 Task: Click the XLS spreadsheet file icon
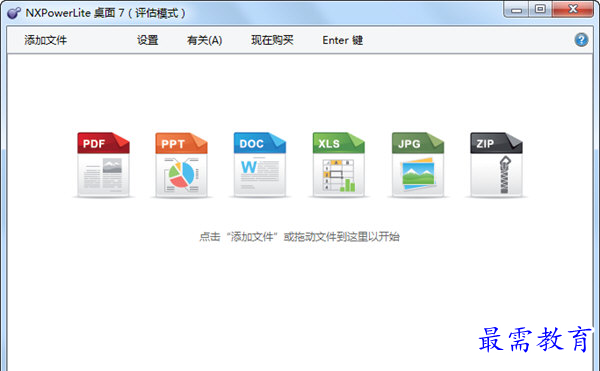point(339,164)
